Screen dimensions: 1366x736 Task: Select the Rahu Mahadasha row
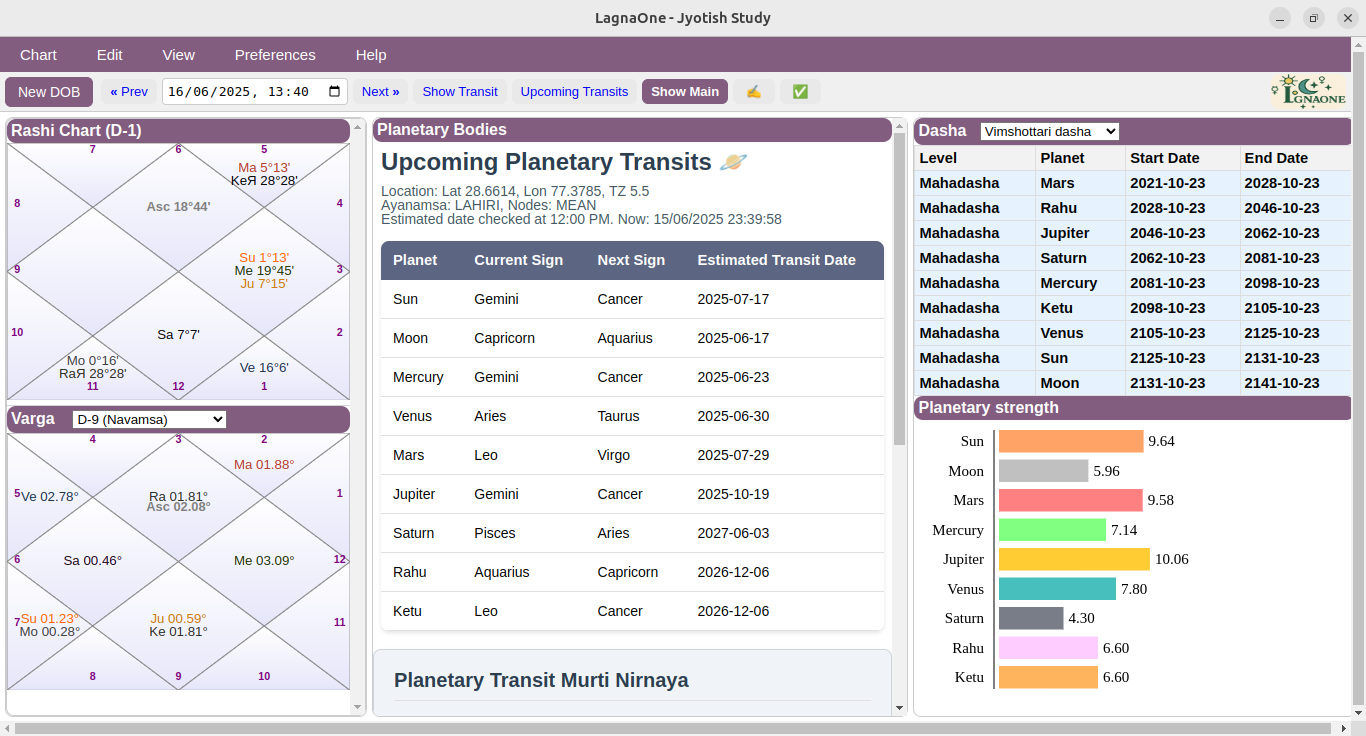[x=1132, y=208]
